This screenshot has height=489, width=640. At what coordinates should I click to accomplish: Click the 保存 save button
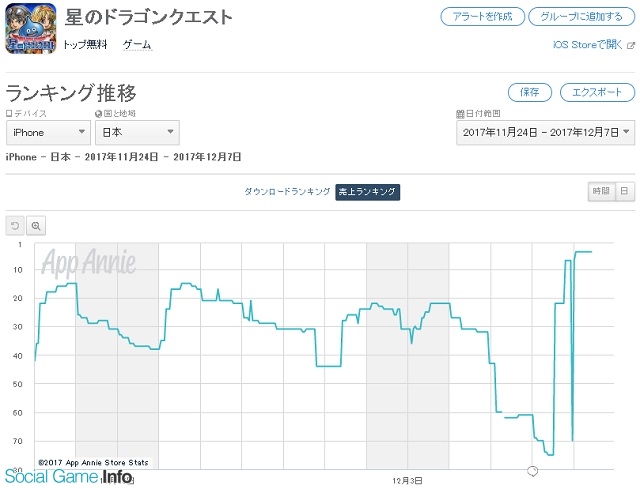529,92
